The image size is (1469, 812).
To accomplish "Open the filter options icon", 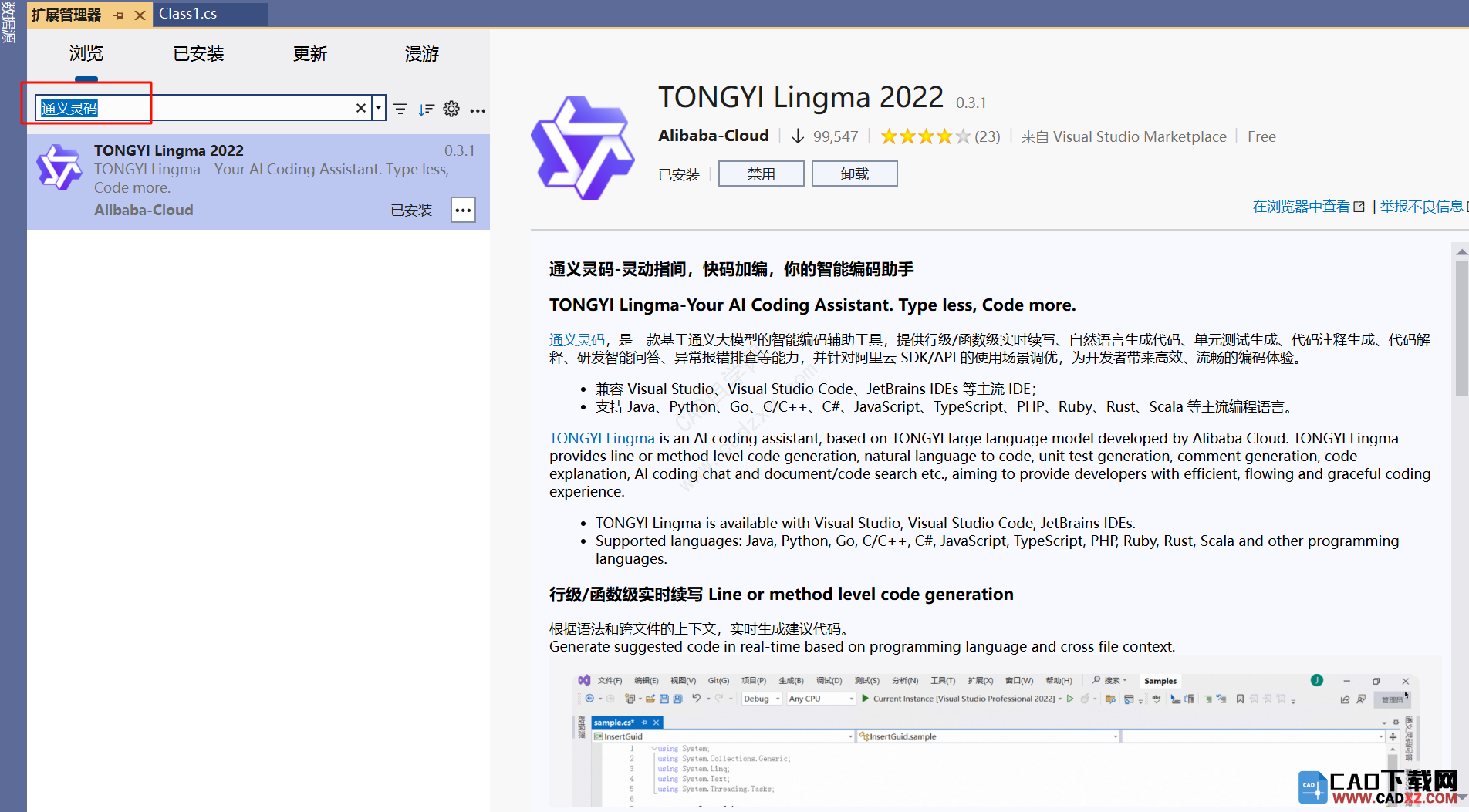I will click(400, 109).
